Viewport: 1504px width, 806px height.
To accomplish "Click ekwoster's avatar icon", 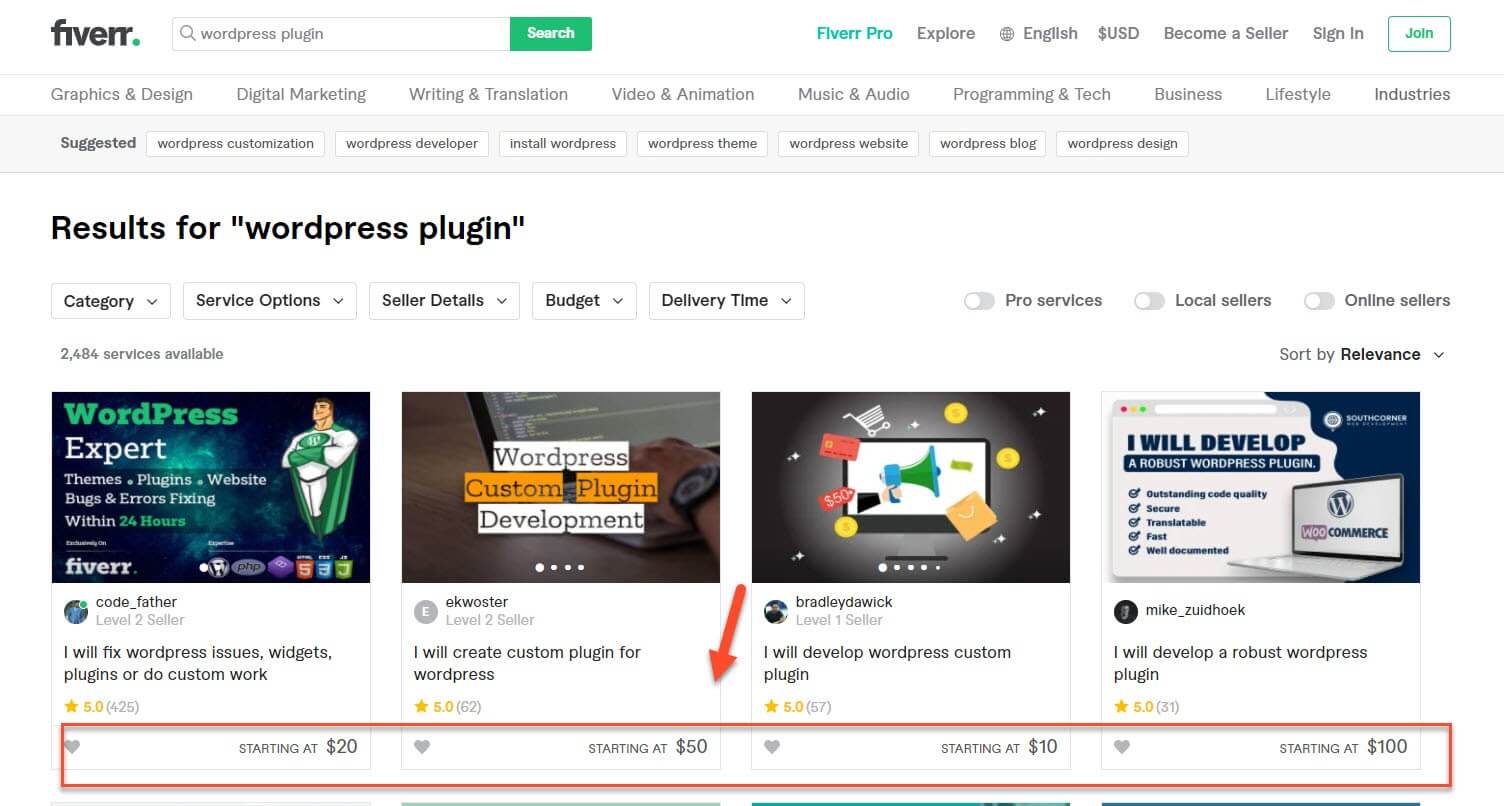I will (x=426, y=611).
